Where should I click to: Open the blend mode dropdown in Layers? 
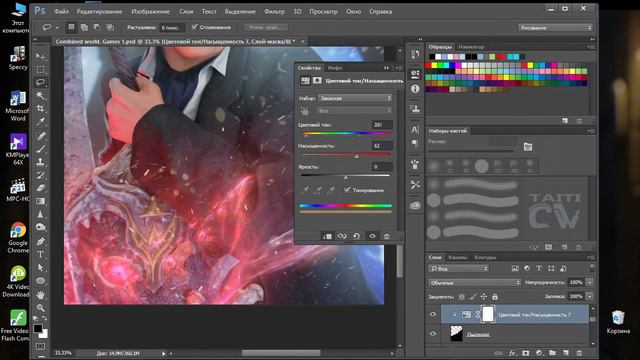(475, 282)
